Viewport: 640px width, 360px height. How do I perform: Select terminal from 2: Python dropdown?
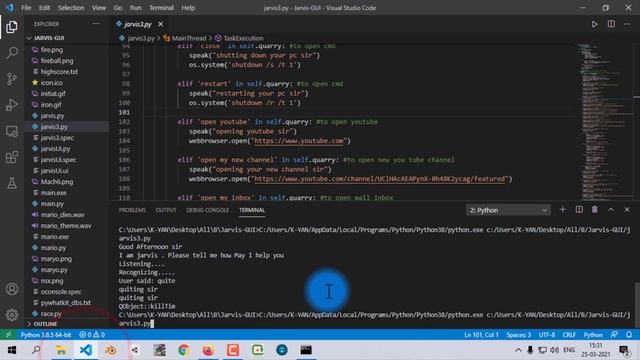[508, 210]
